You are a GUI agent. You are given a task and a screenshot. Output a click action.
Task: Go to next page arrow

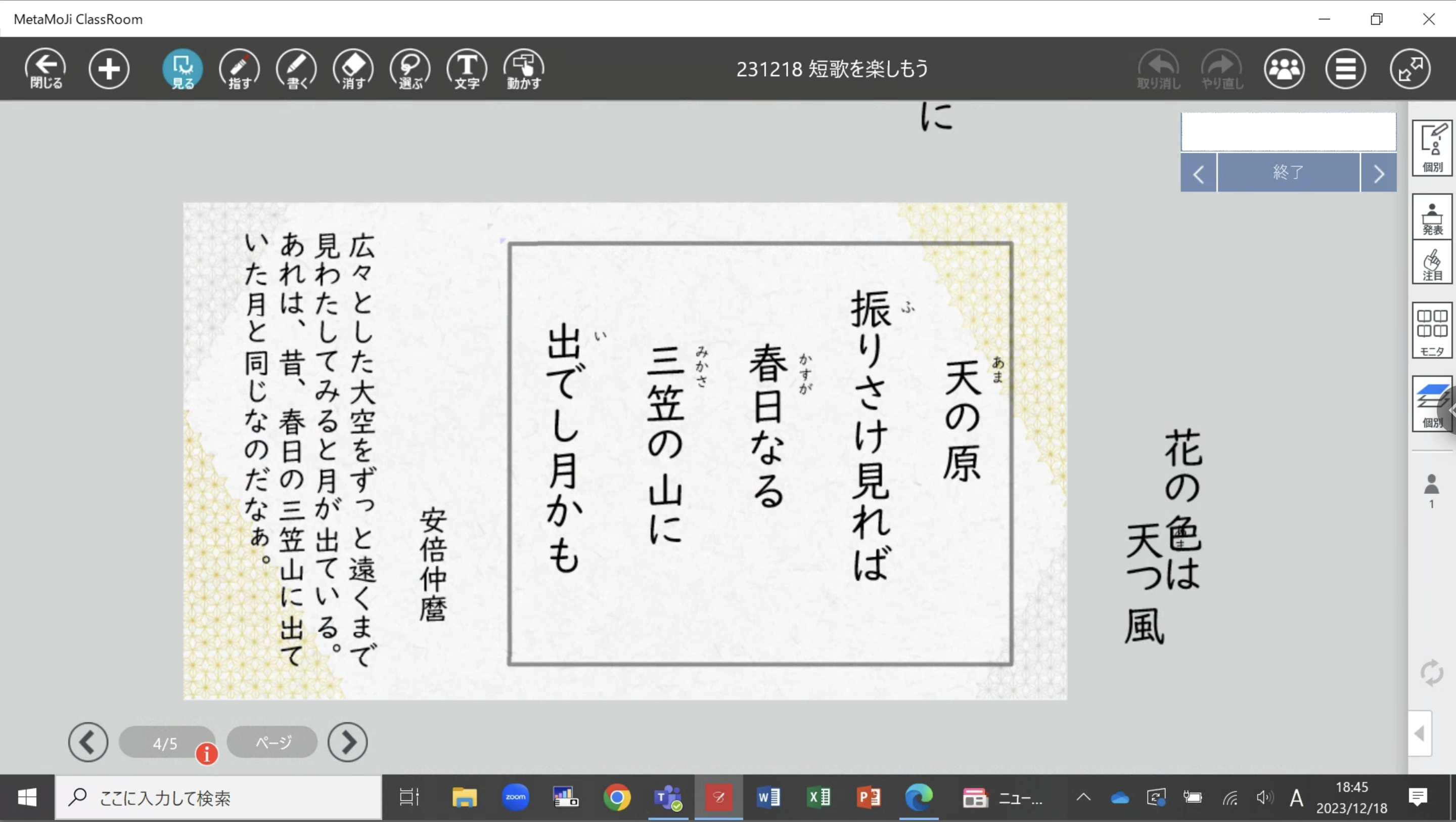click(348, 742)
